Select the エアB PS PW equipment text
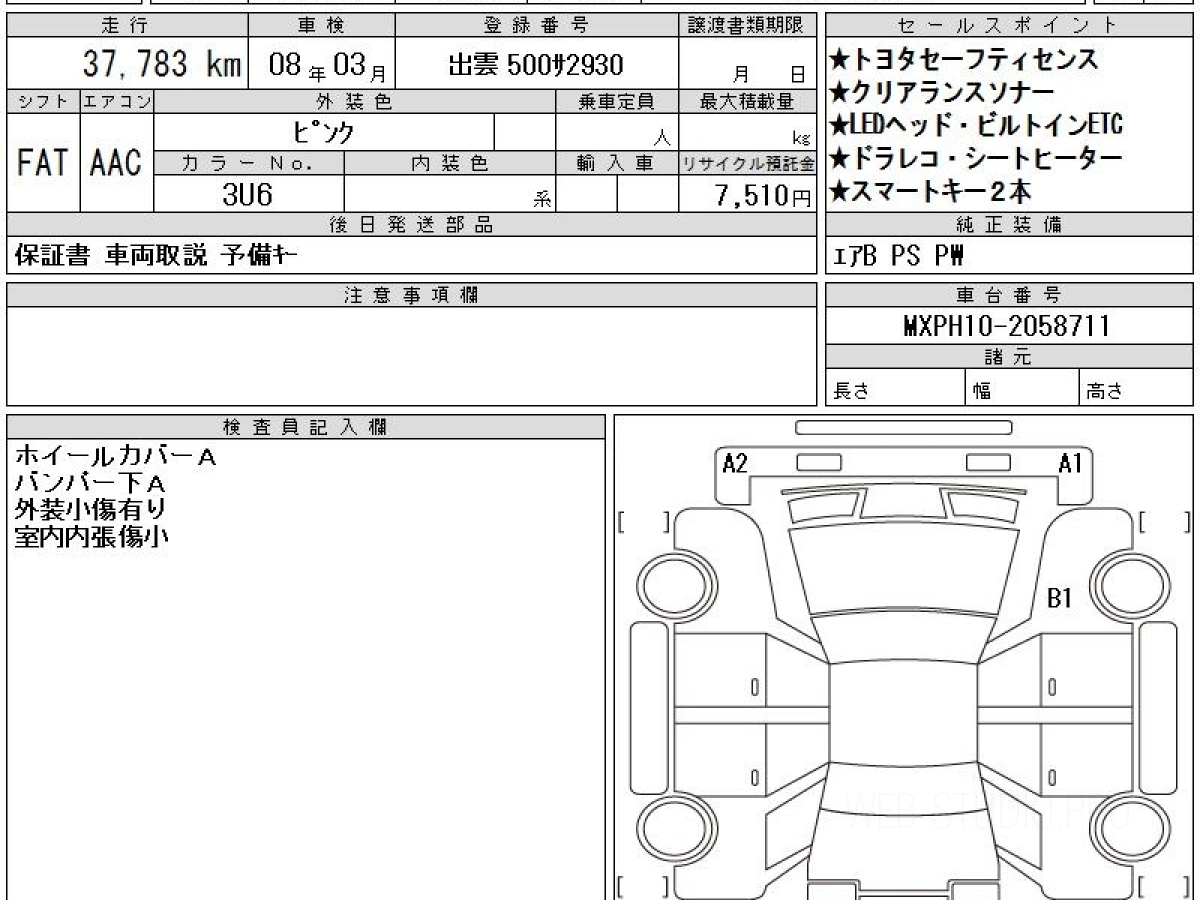 [899, 256]
